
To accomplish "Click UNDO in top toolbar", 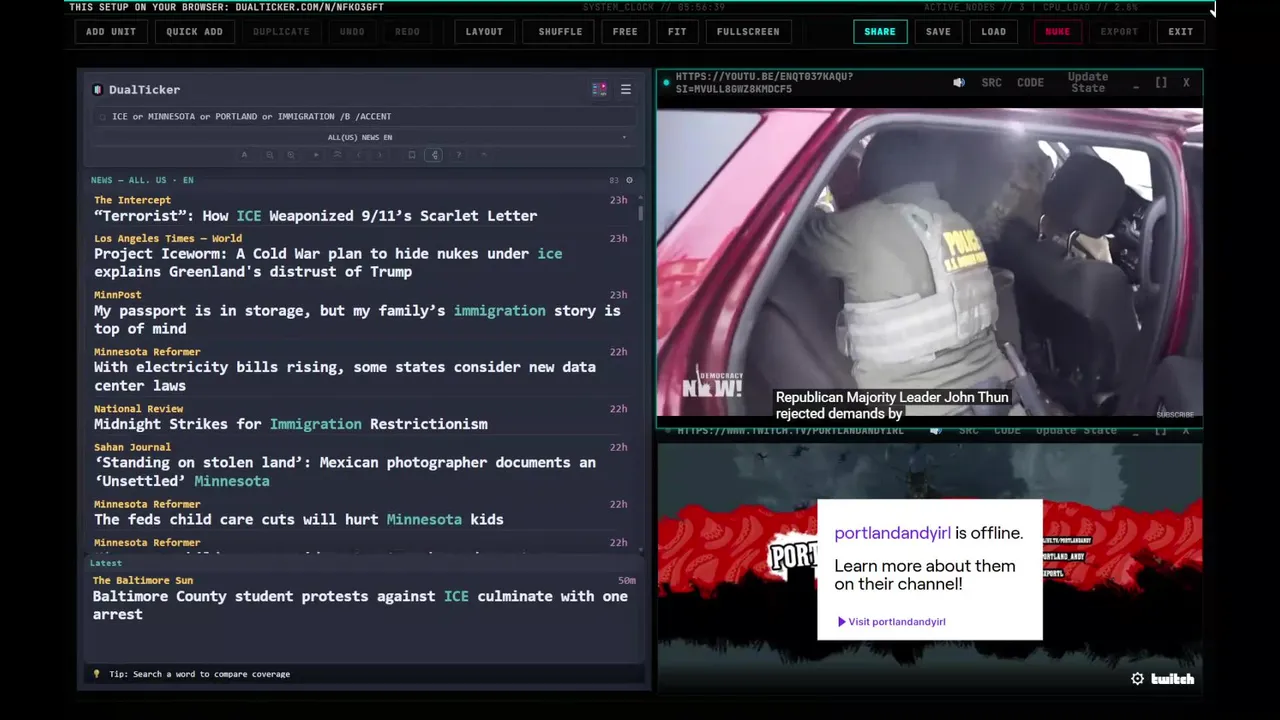I will coord(352,31).
